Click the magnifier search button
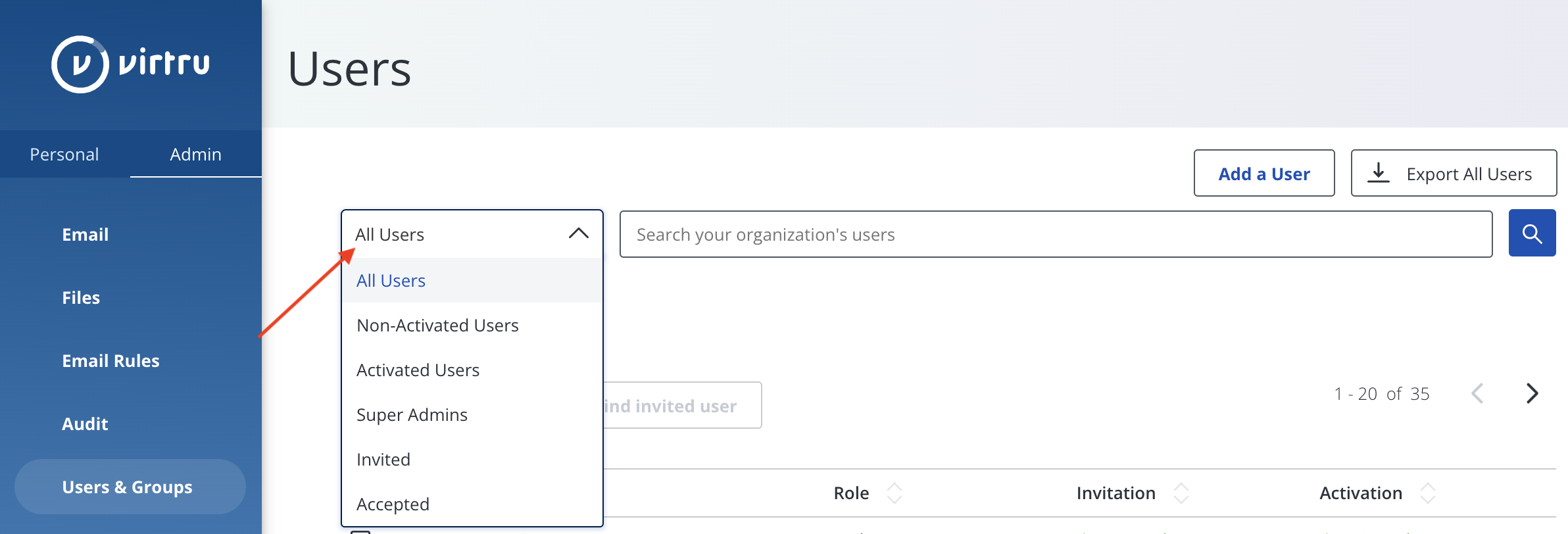The height and width of the screenshot is (534, 1568). (1532, 233)
